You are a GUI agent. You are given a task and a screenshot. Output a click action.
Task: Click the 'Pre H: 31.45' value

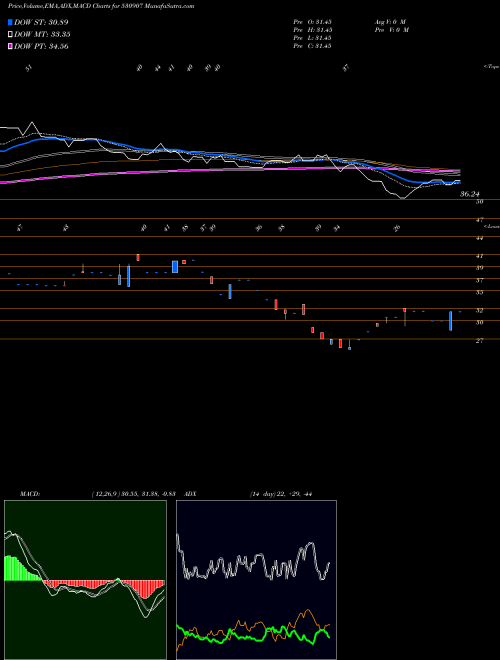tap(313, 30)
